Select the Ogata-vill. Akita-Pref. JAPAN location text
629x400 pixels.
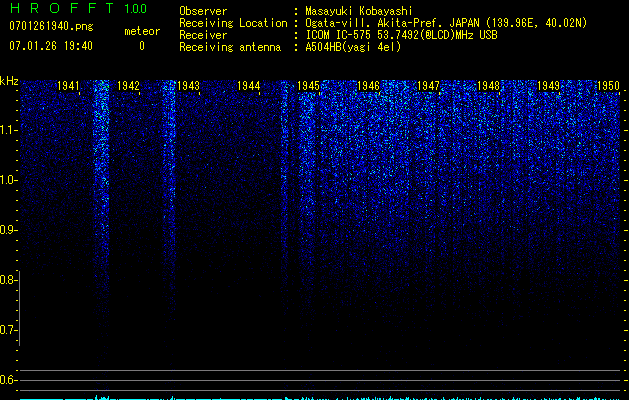(x=446, y=23)
